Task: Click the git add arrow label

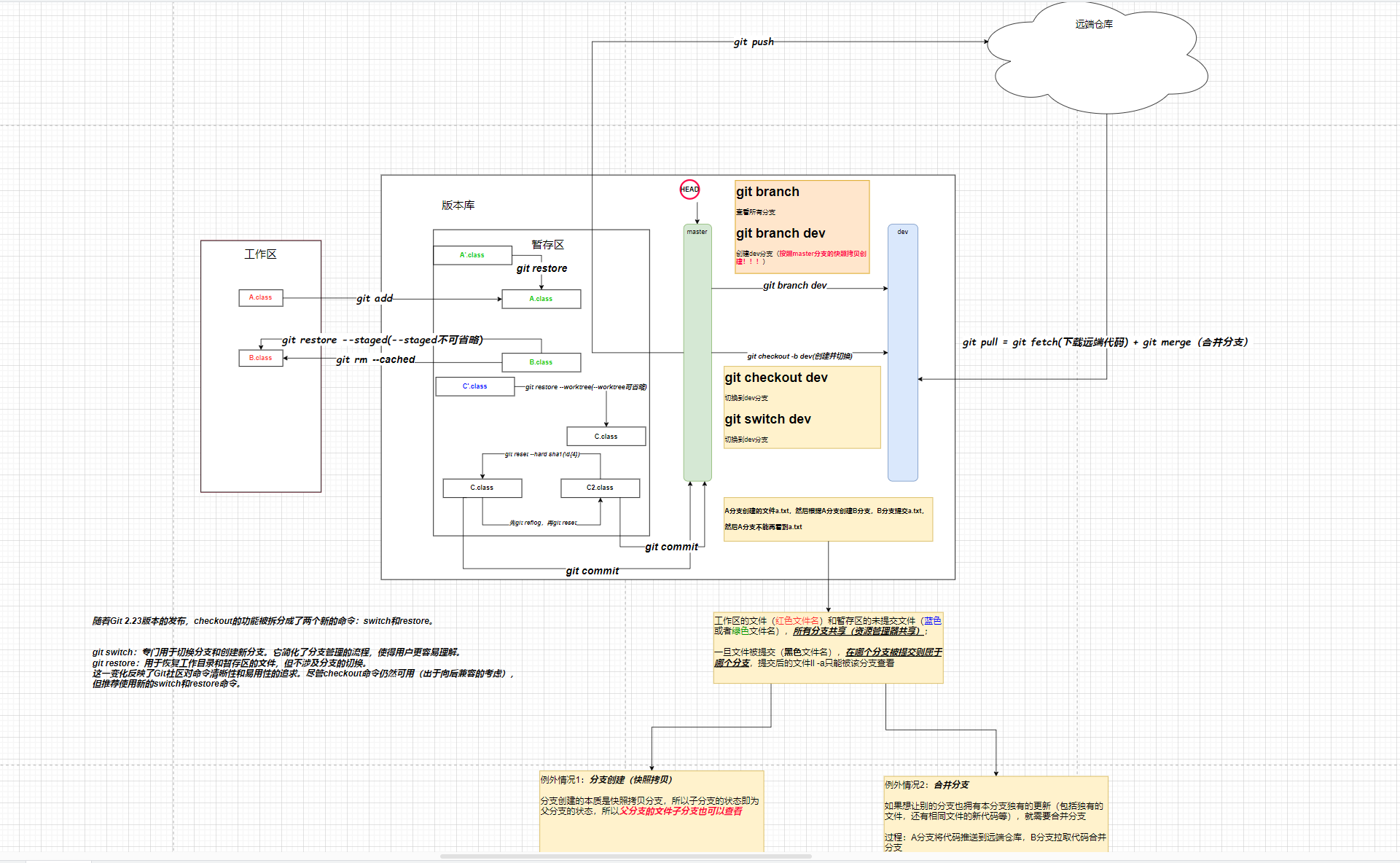Action: click(x=375, y=298)
